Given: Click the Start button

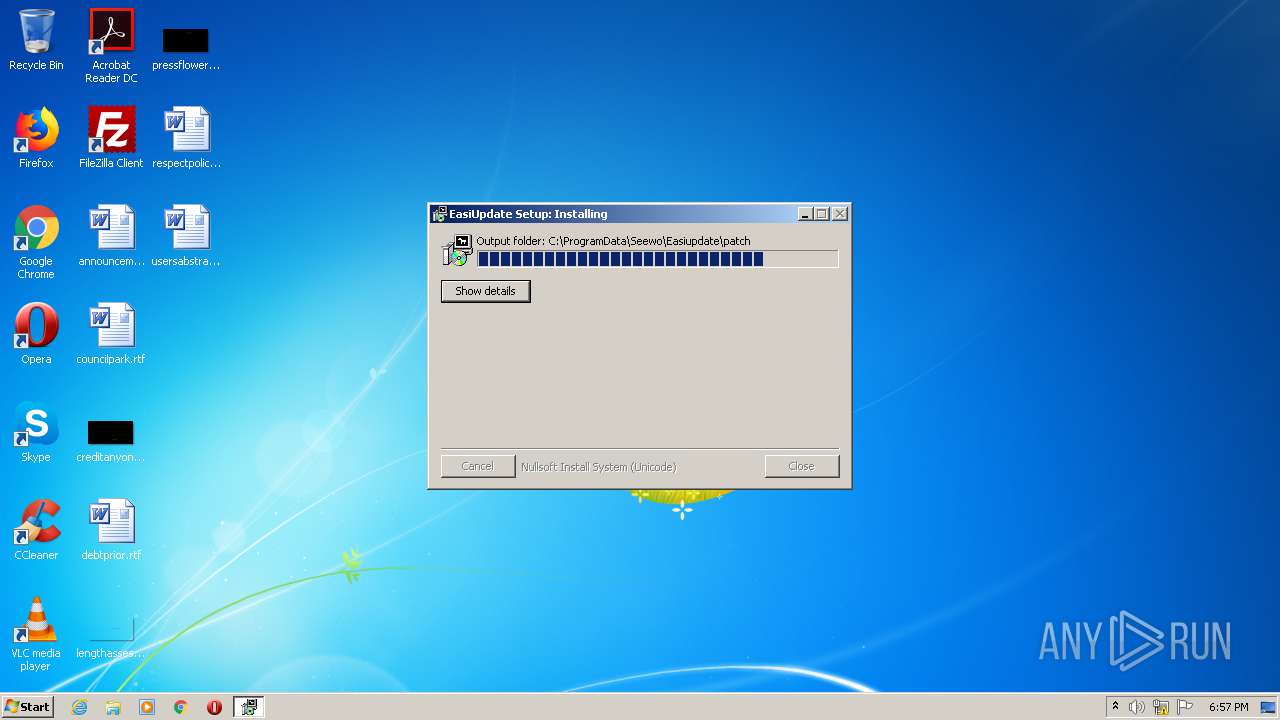Looking at the screenshot, I should (27, 707).
